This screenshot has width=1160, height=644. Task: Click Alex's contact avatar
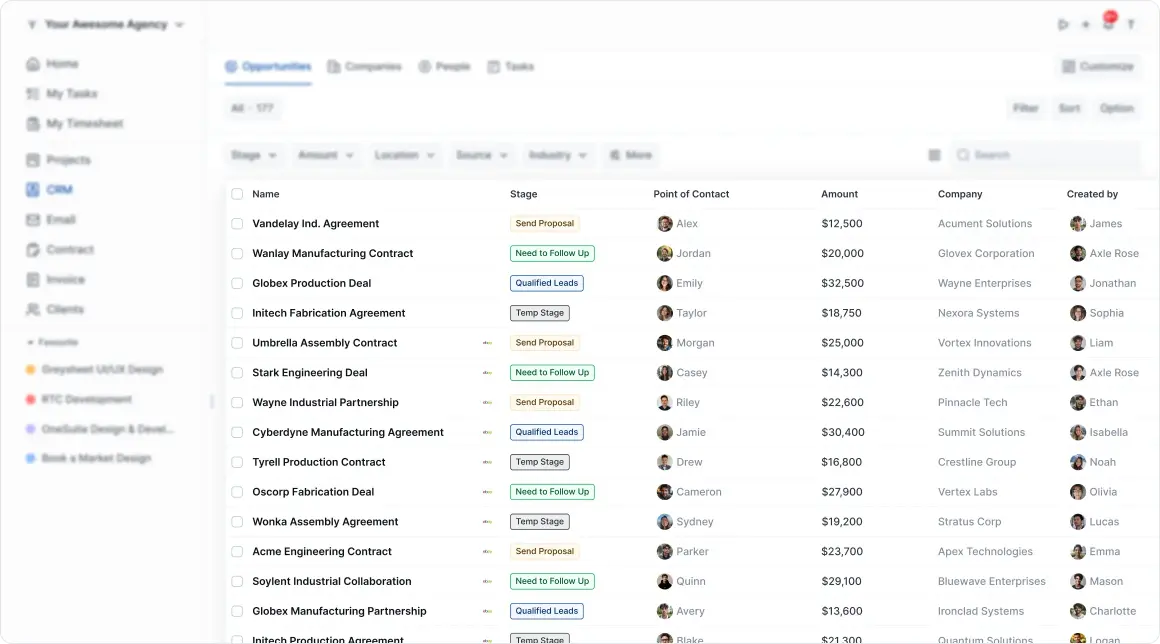click(x=664, y=223)
